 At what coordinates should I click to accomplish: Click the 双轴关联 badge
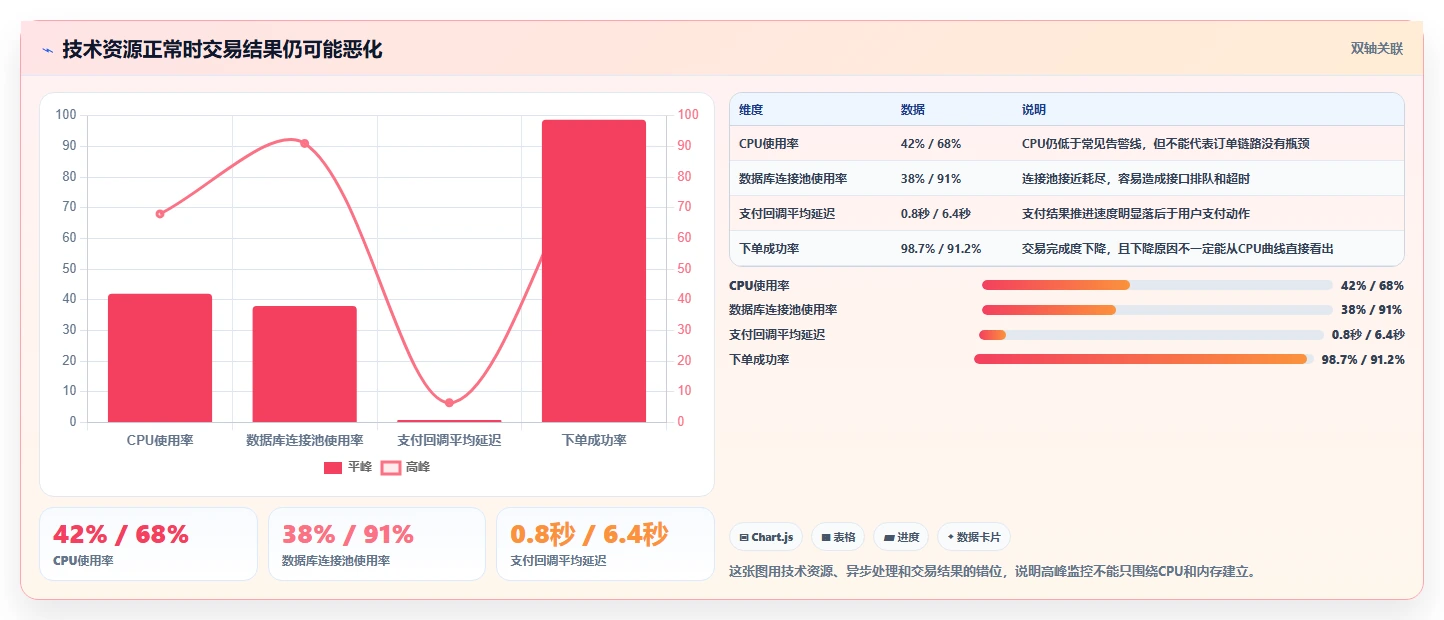click(x=1377, y=49)
